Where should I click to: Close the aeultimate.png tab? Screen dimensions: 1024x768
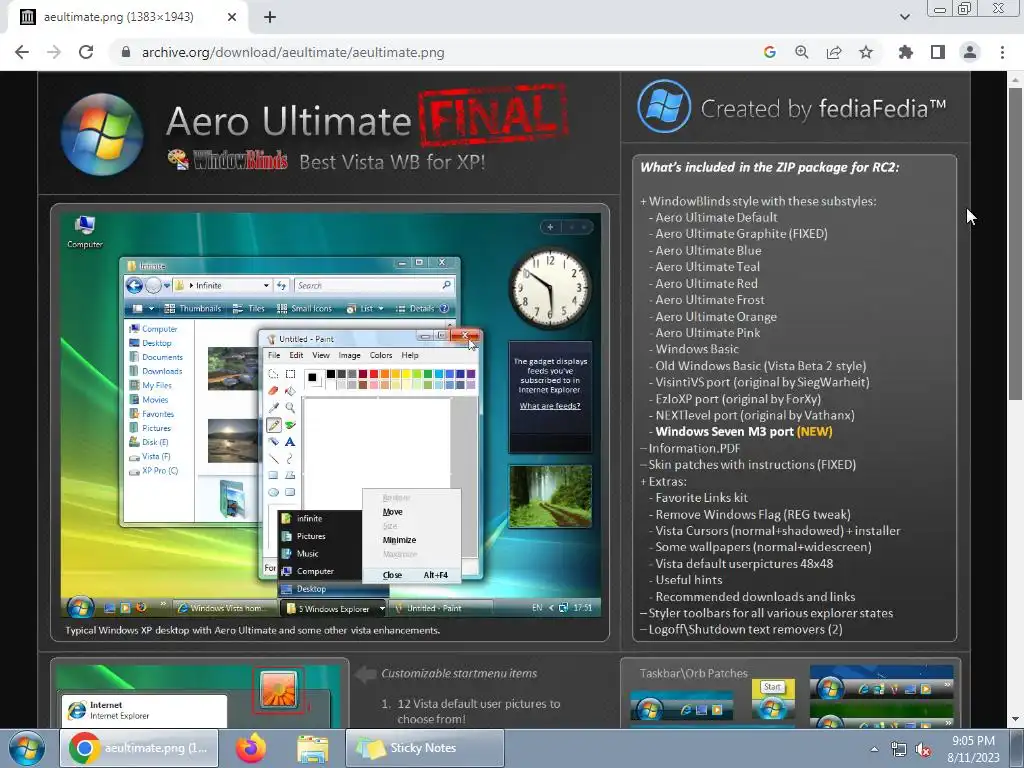[232, 18]
